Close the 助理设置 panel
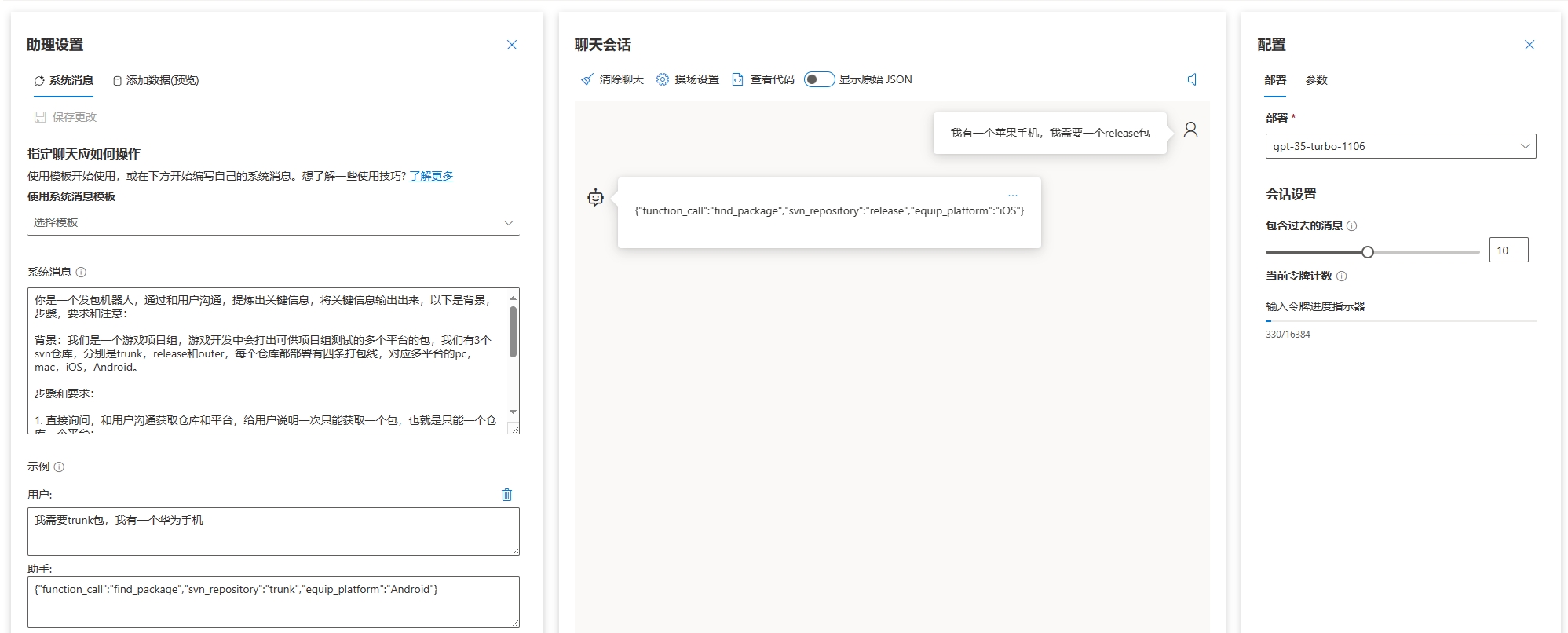1568x633 pixels. click(512, 45)
